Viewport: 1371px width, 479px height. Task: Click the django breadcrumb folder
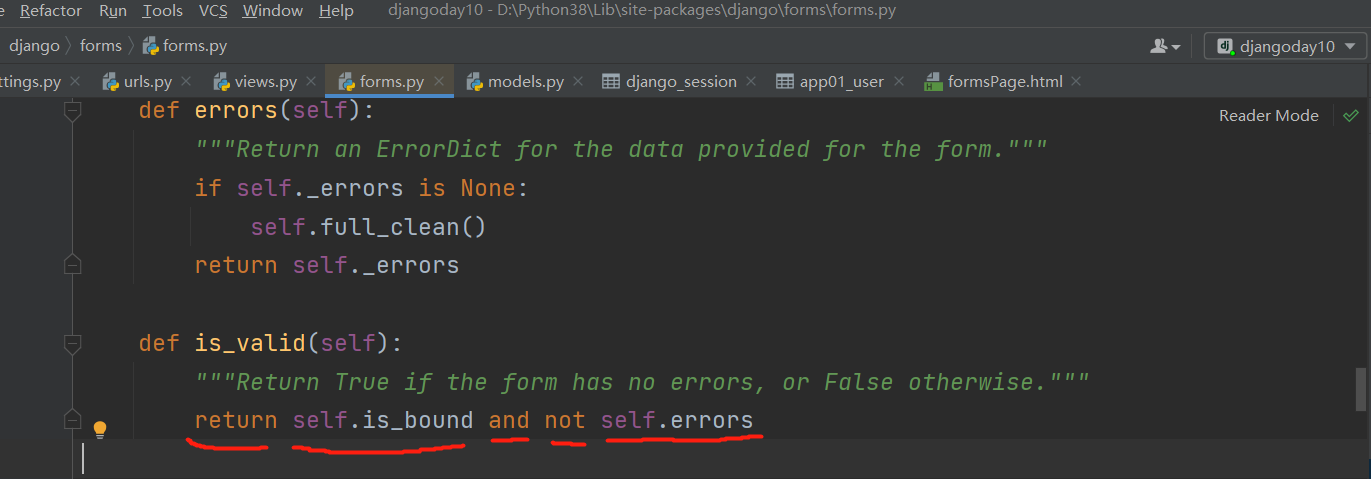(34, 46)
